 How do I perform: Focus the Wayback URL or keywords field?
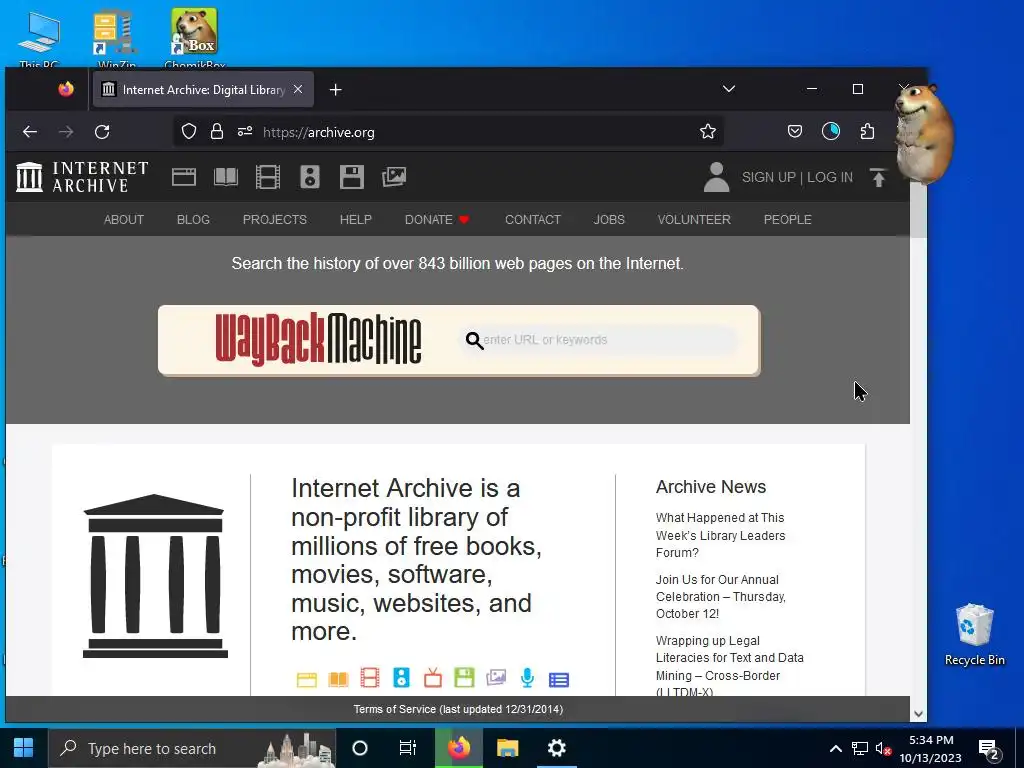tap(598, 340)
